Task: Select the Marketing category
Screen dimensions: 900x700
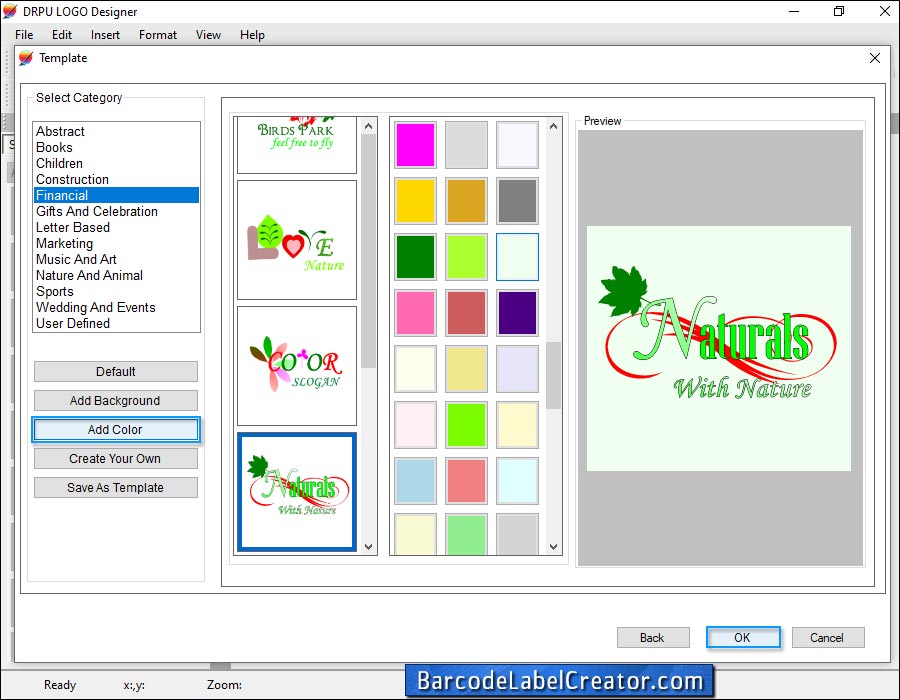Action: pyautogui.click(x=117, y=243)
